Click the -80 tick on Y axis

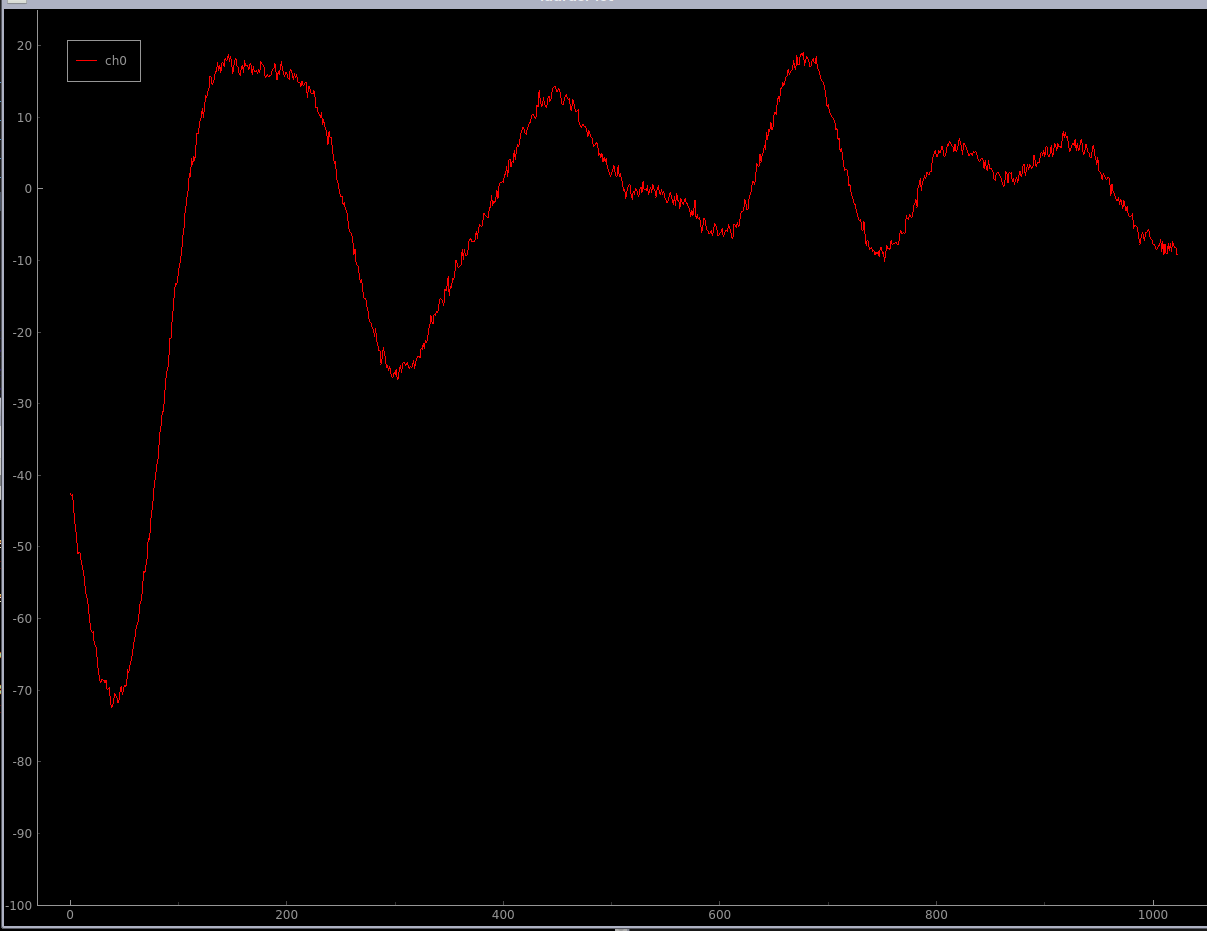21,762
